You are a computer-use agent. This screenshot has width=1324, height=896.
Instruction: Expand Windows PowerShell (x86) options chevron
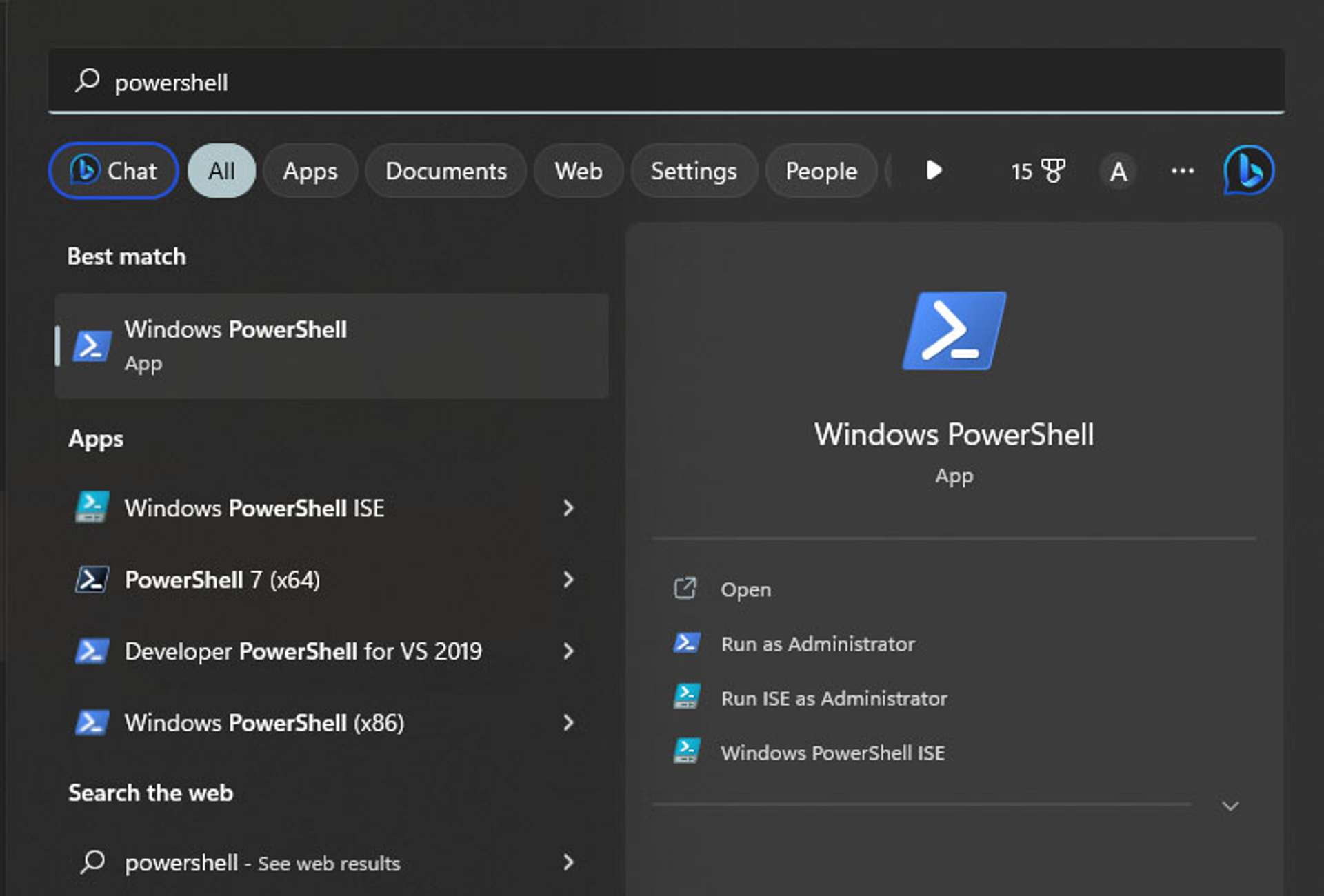tap(569, 723)
